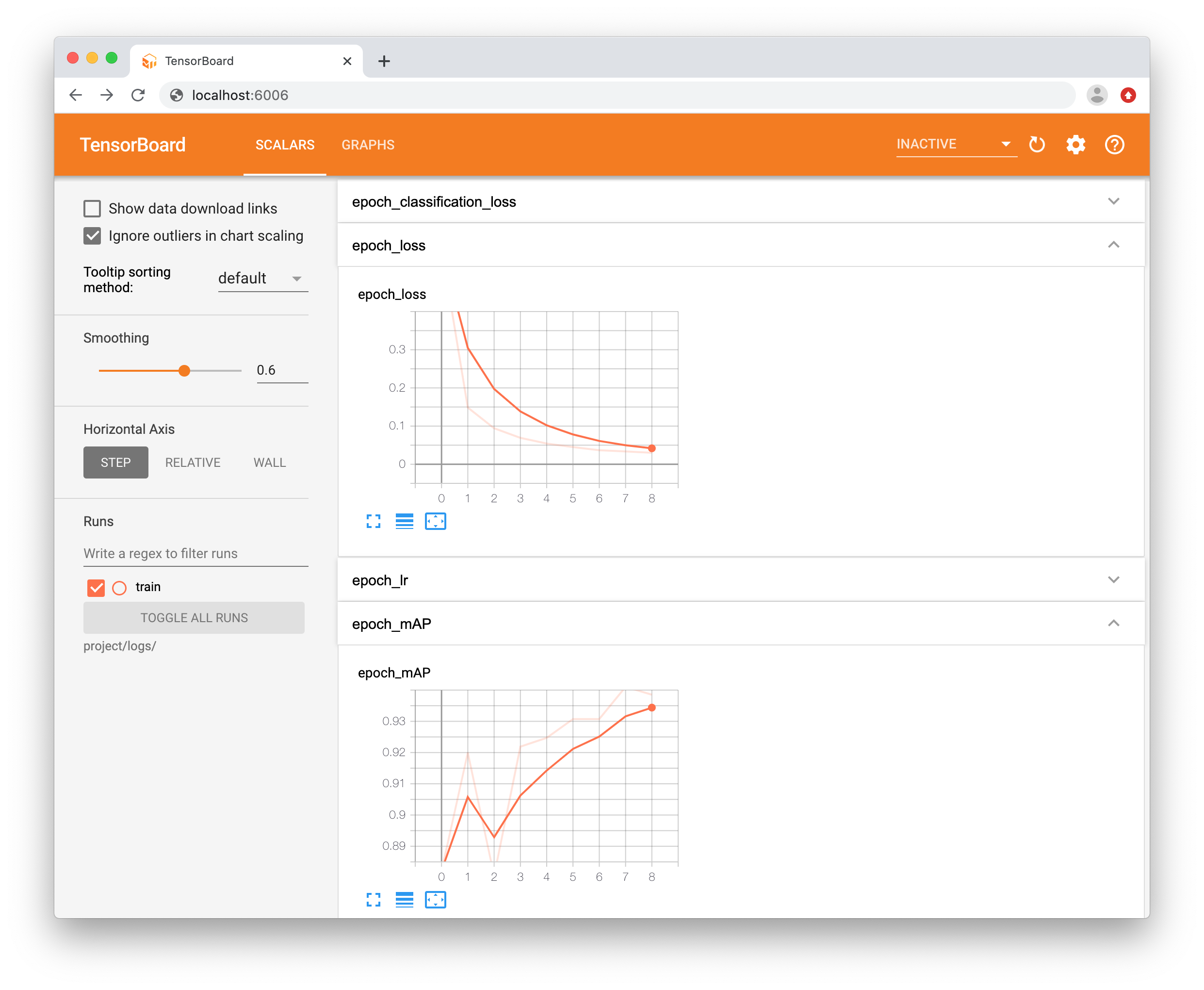Switch to the GRAPHS tab

pyautogui.click(x=368, y=145)
